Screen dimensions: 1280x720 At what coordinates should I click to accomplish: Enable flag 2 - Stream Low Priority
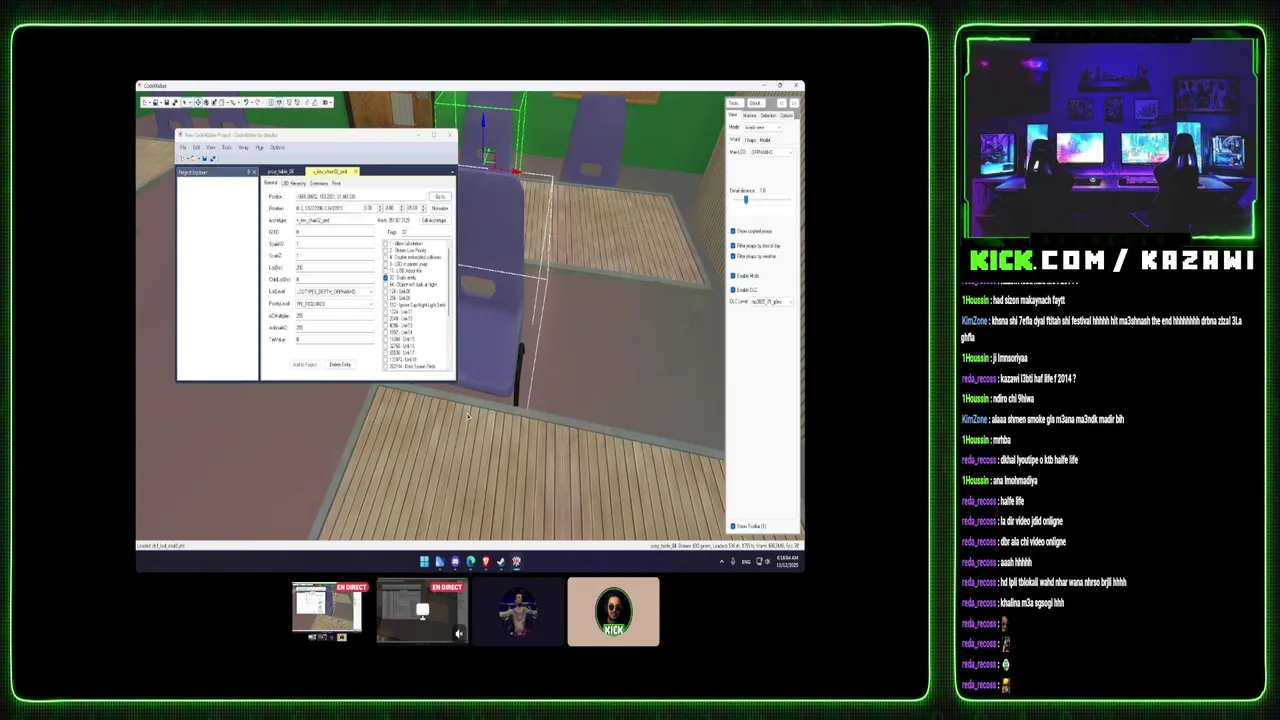[385, 251]
